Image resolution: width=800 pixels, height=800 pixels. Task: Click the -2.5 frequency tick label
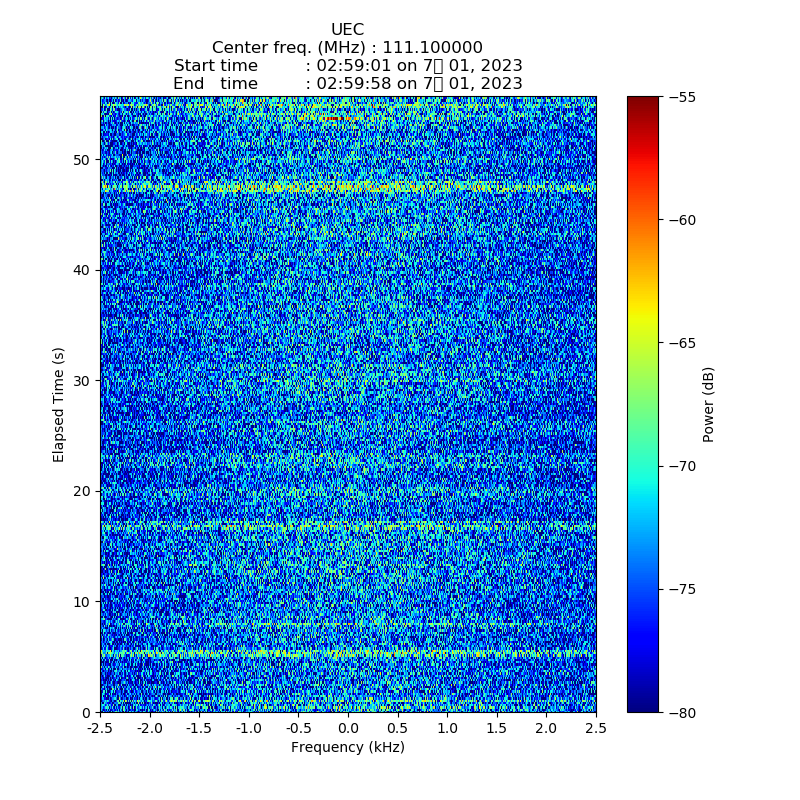coord(100,729)
